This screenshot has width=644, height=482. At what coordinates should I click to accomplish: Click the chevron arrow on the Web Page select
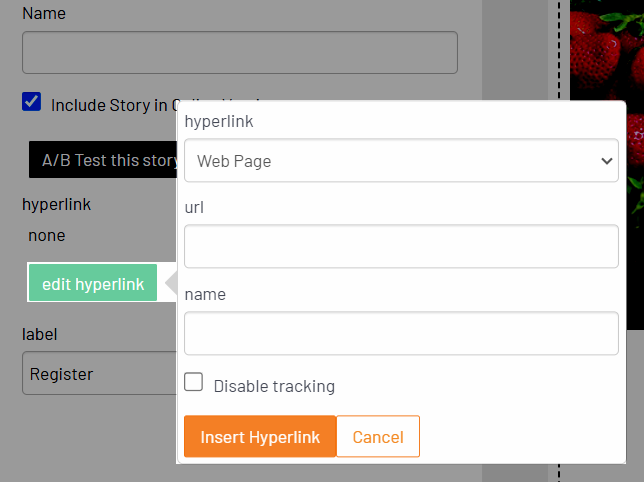coord(606,161)
